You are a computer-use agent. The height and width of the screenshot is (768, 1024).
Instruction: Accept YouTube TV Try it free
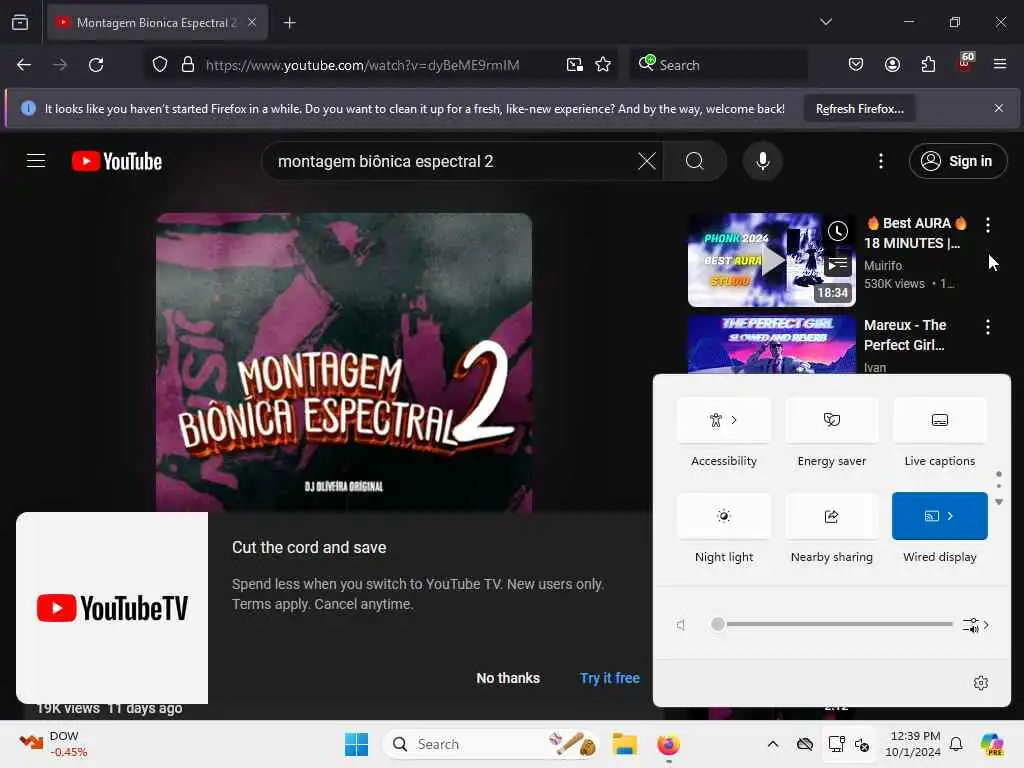[x=609, y=678]
